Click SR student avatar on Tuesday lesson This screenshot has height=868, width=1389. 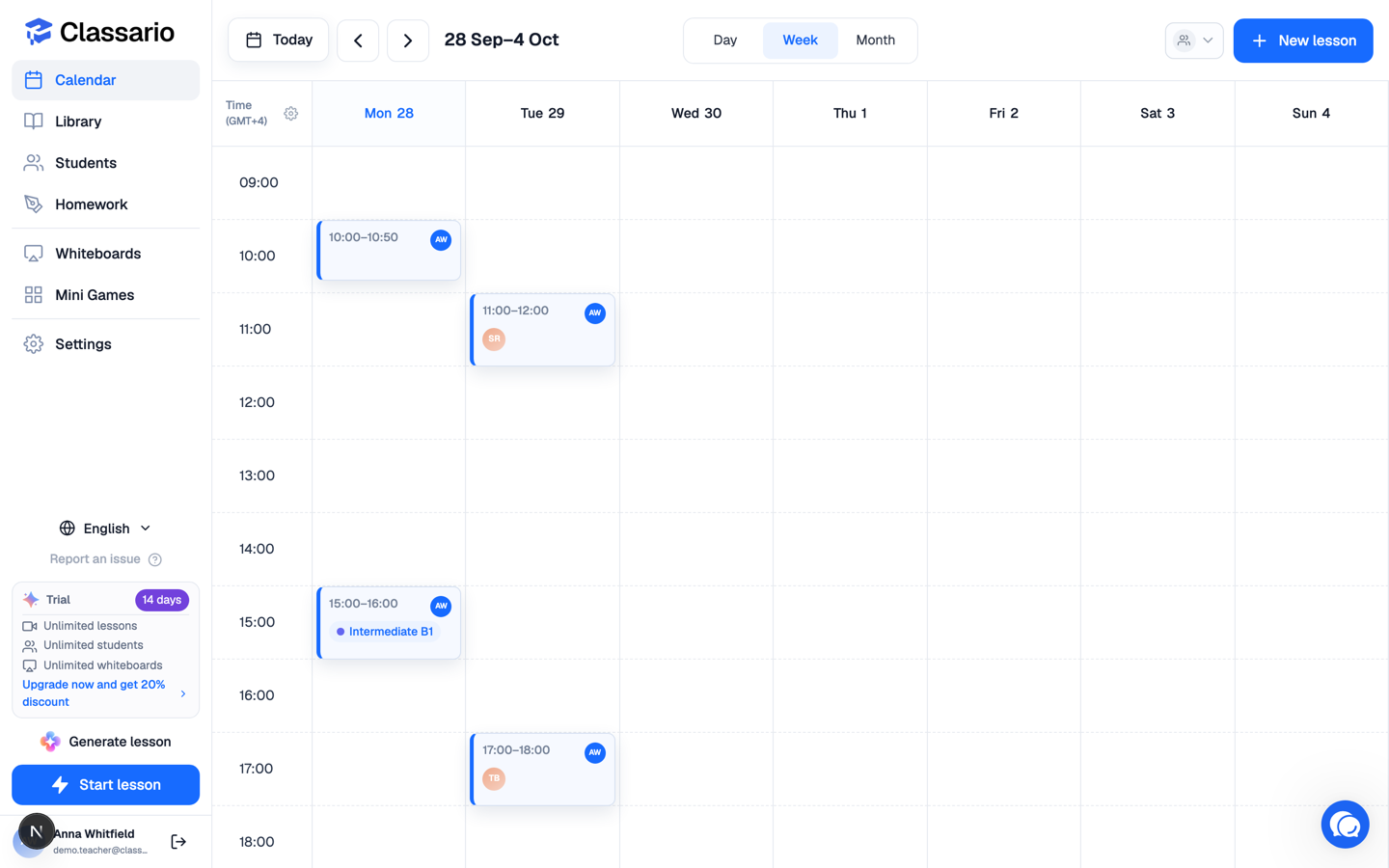[494, 339]
